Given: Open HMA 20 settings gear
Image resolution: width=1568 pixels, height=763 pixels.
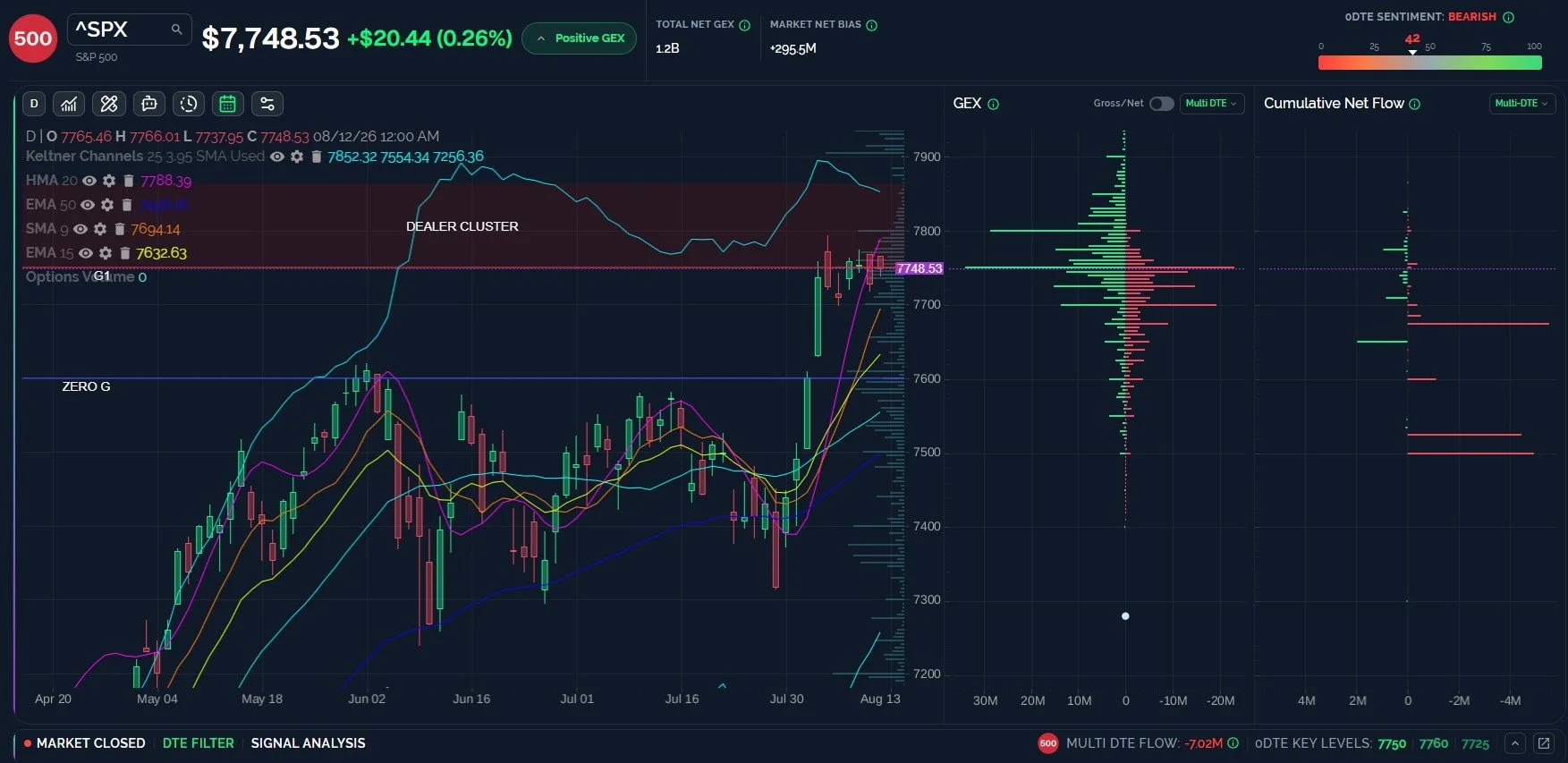Looking at the screenshot, I should coord(109,181).
